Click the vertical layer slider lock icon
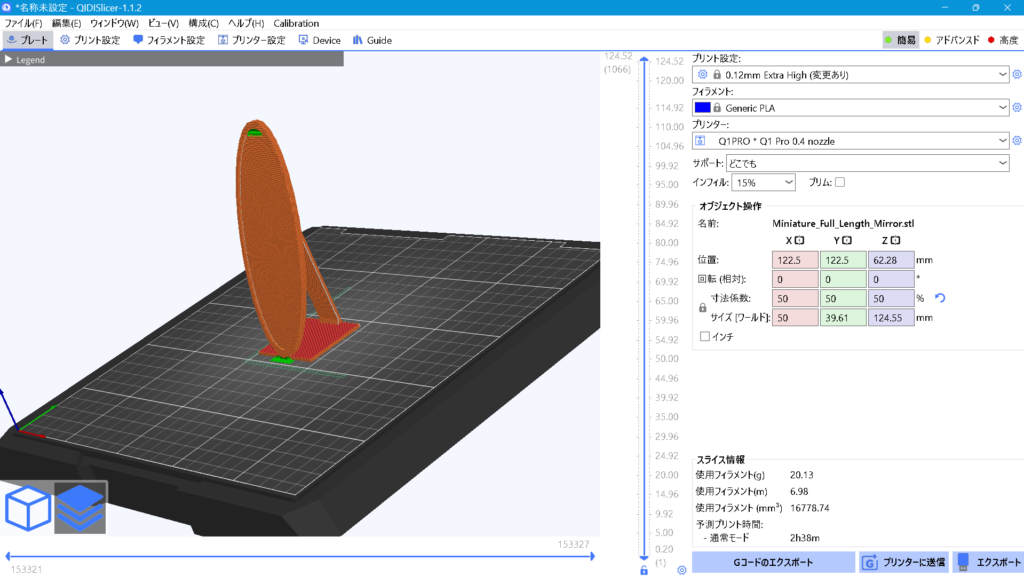This screenshot has width=1024, height=576. 644,570
